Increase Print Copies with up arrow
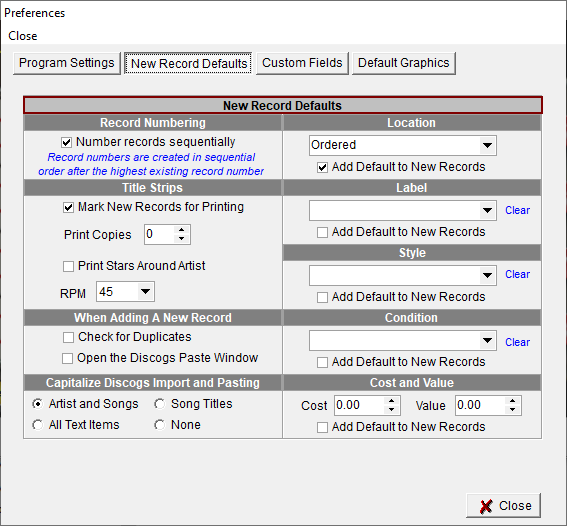This screenshot has height=526, width=567. [x=182, y=230]
